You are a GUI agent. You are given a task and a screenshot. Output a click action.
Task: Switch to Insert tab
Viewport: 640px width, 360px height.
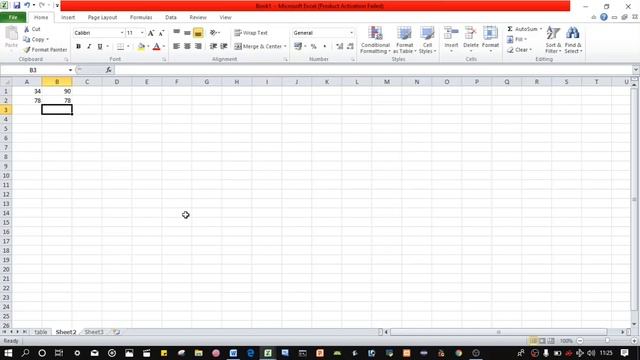[x=68, y=18]
